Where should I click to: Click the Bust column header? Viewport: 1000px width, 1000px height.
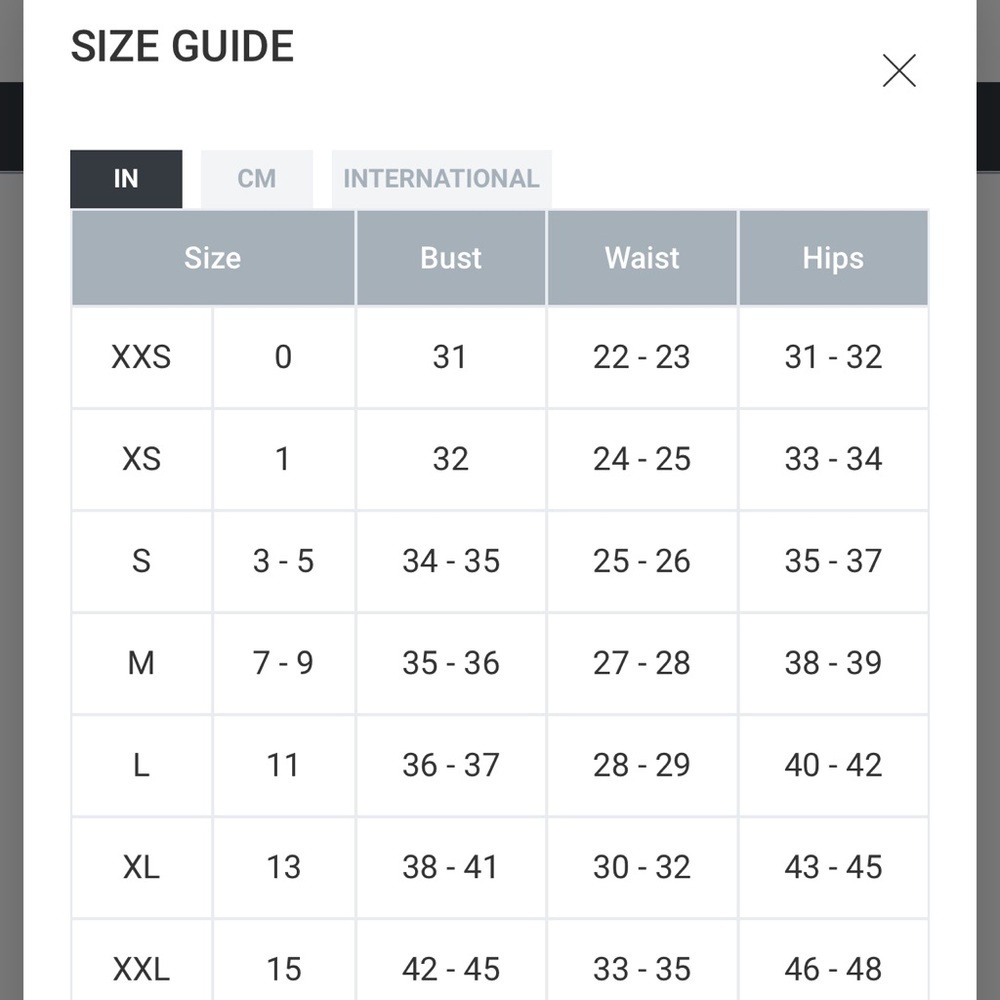pos(451,258)
